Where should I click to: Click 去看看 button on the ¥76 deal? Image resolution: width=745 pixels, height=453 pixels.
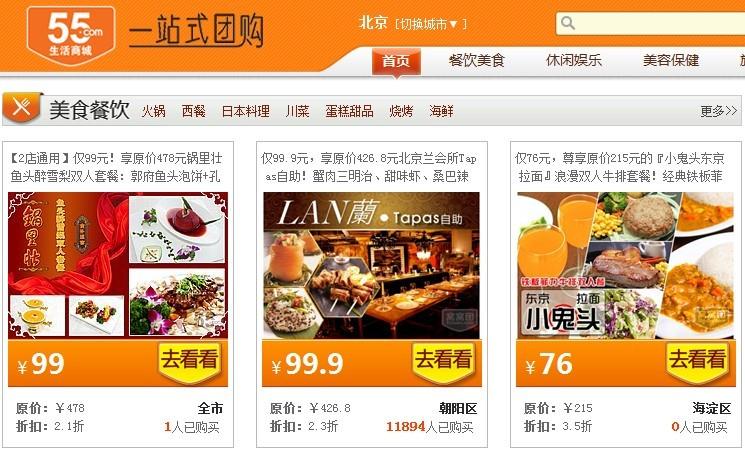pos(697,362)
